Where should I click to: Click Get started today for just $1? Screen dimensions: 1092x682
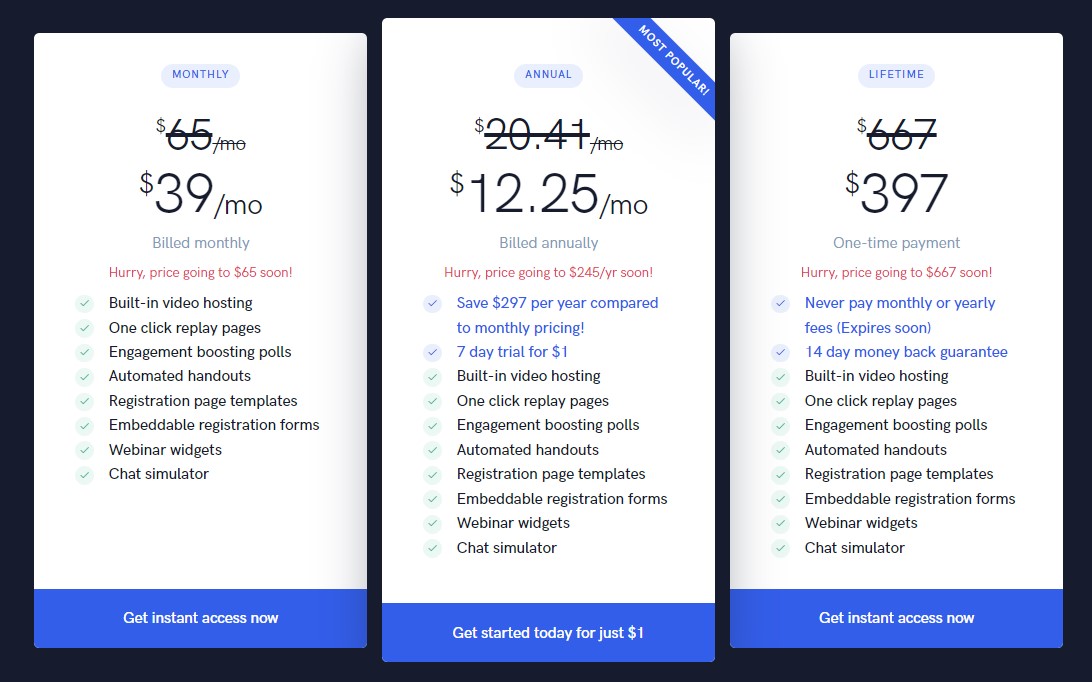(548, 633)
